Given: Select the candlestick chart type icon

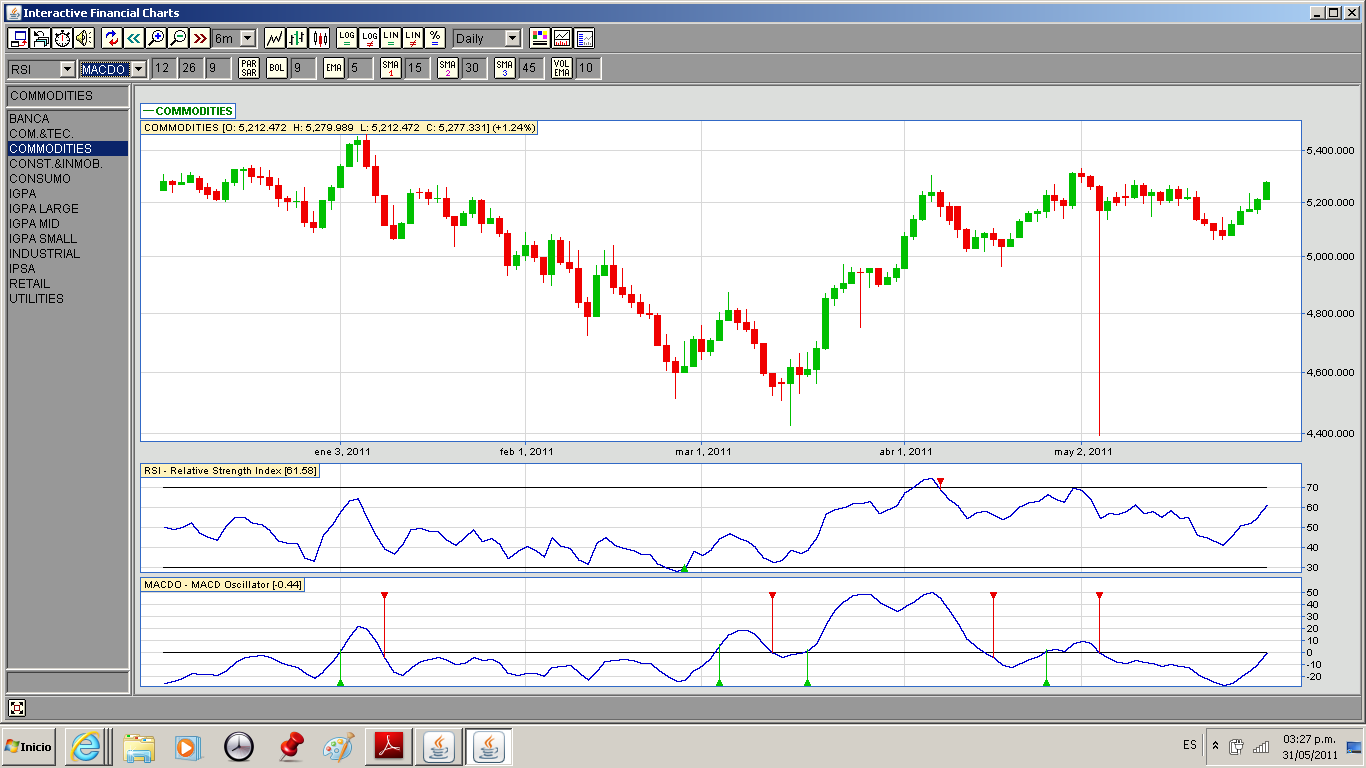Looking at the screenshot, I should [320, 38].
